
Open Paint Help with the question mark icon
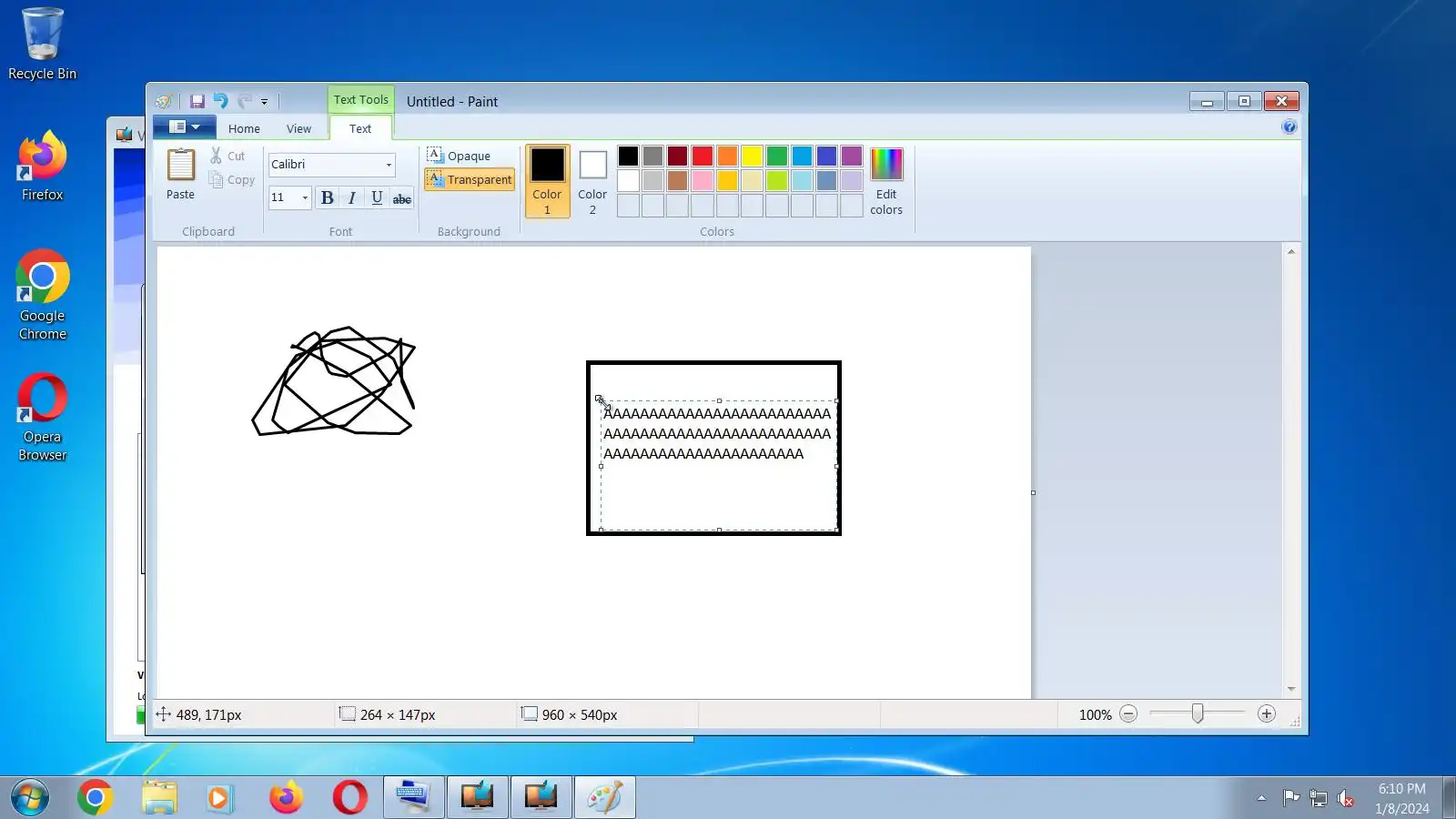(1289, 127)
